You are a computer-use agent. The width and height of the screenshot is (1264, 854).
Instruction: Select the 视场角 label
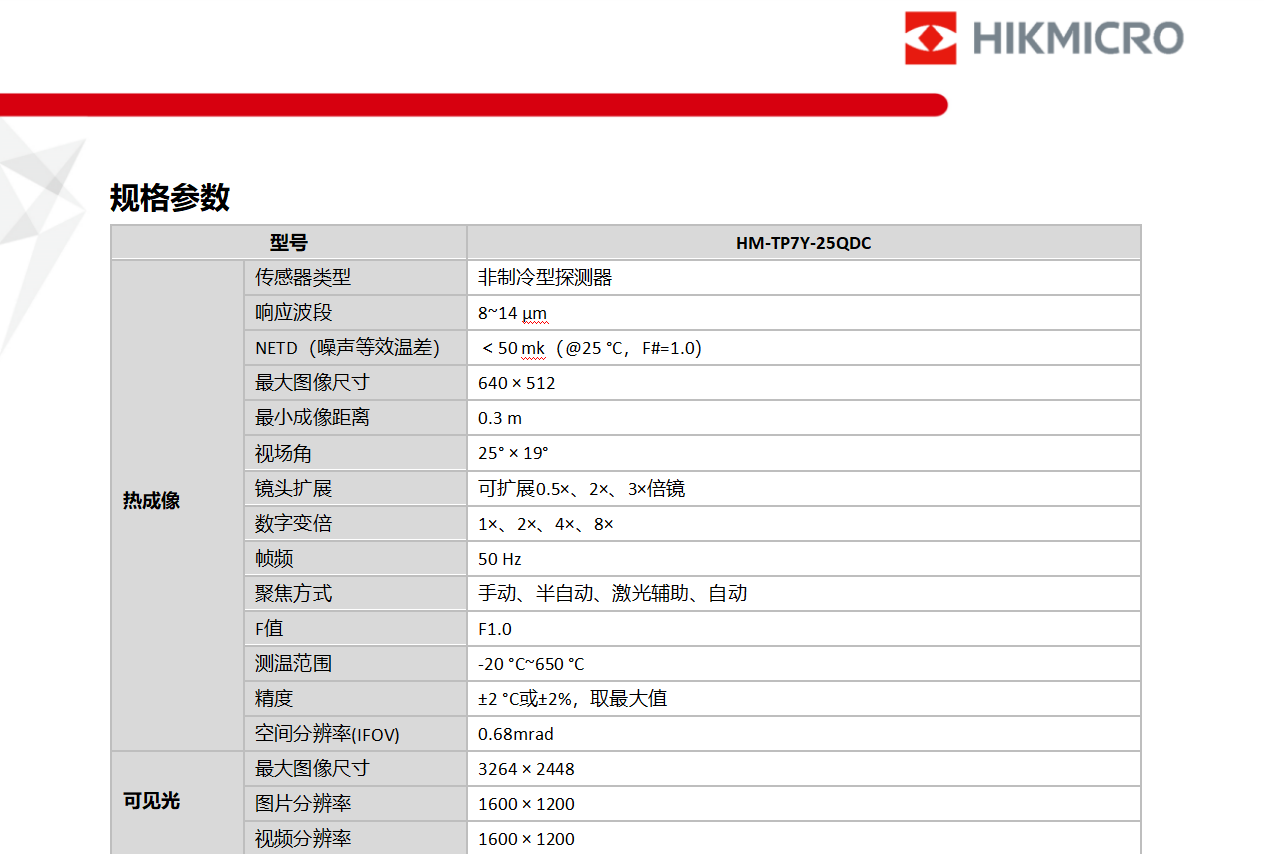[x=283, y=453]
